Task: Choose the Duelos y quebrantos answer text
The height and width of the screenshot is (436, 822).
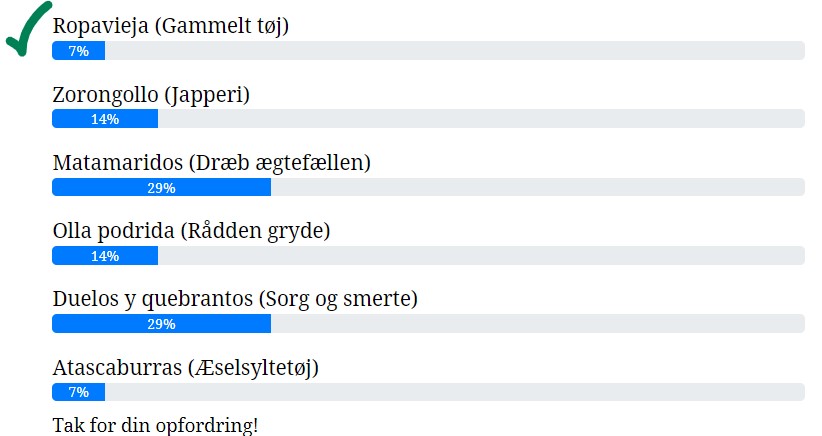Action: click(x=234, y=299)
